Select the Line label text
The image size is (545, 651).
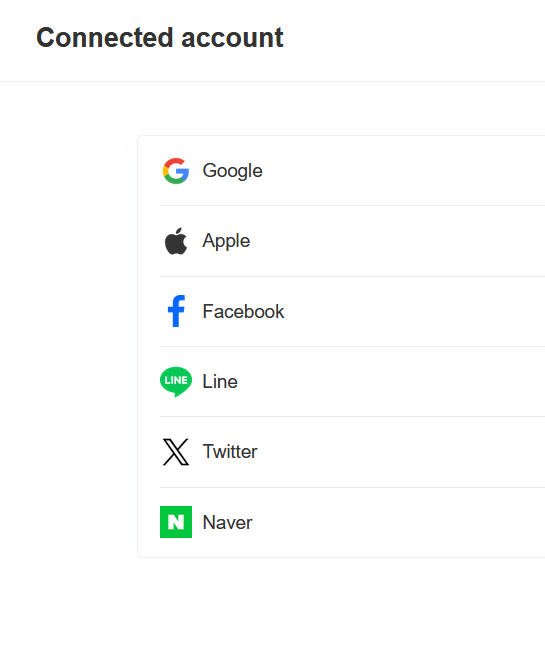[220, 382]
